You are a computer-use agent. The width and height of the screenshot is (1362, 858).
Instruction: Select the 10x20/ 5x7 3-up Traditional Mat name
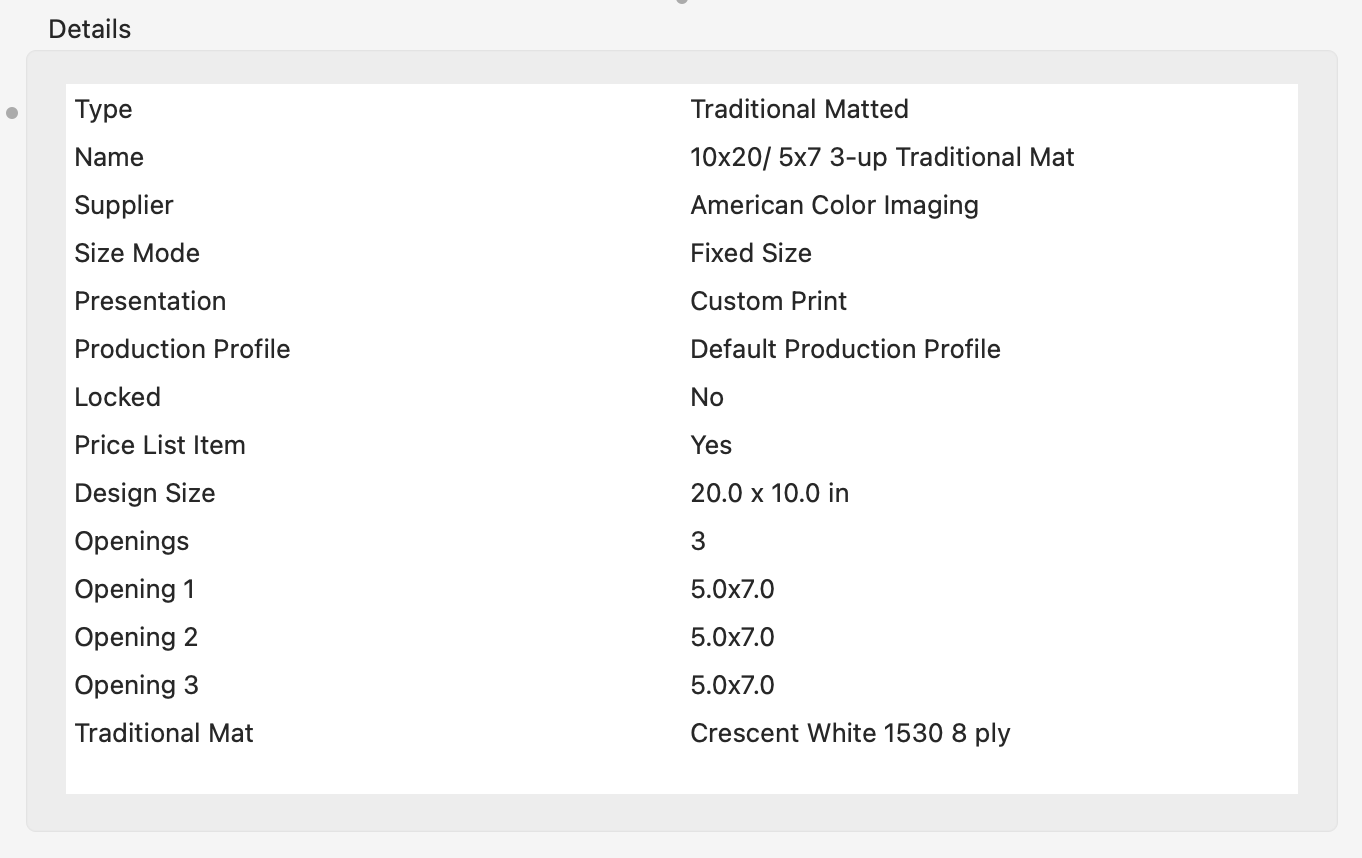[882, 157]
